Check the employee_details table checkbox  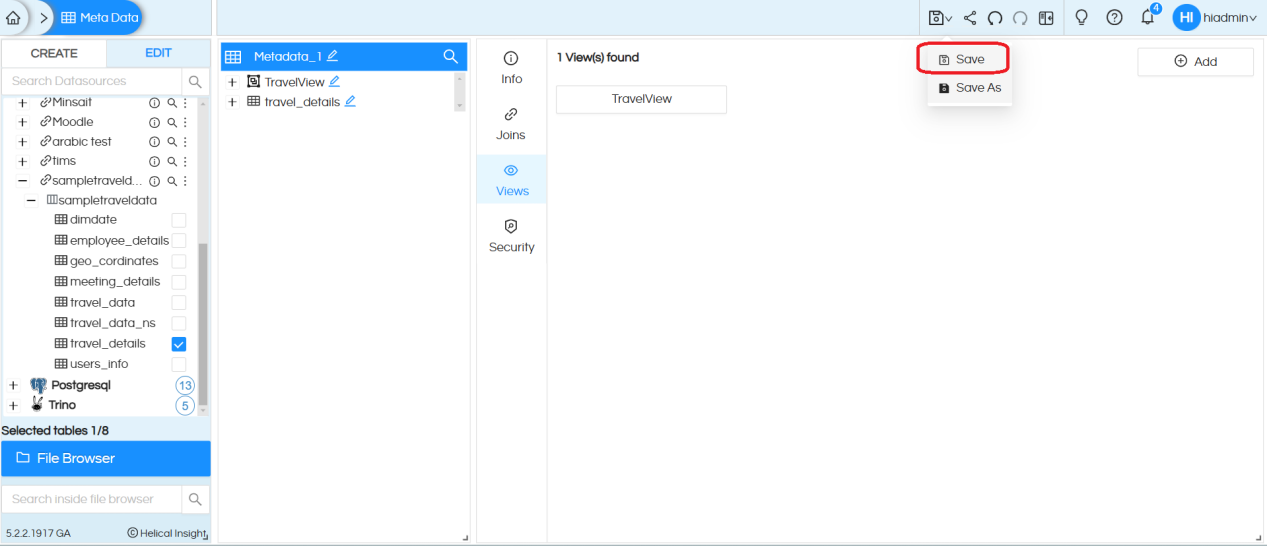coord(179,240)
